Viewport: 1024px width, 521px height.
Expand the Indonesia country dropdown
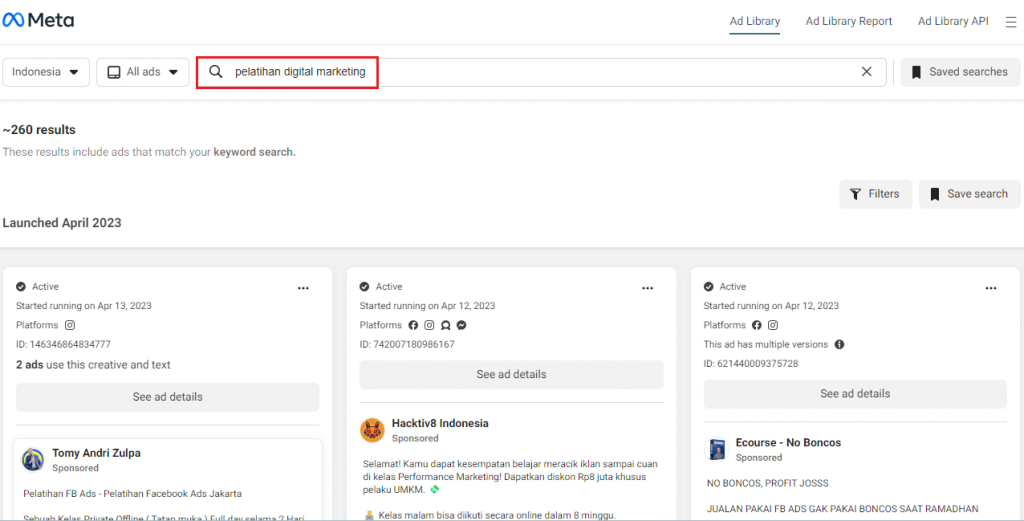coord(46,72)
